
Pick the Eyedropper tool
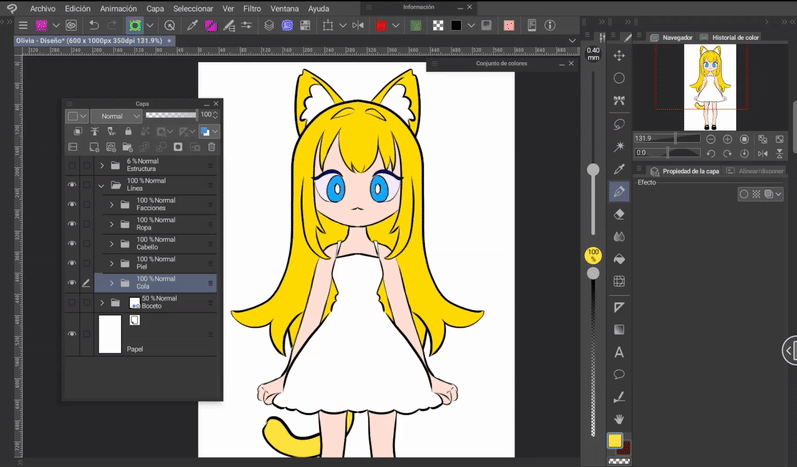pyautogui.click(x=619, y=169)
